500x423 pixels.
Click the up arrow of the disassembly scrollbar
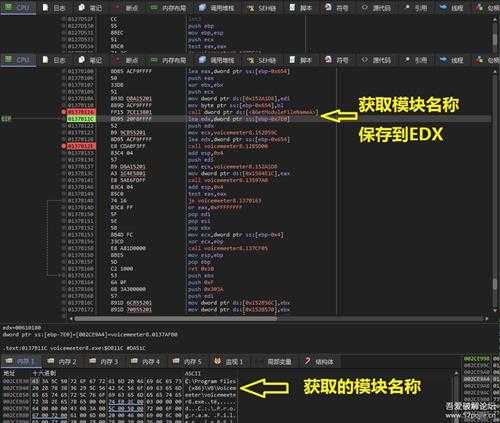495,71
